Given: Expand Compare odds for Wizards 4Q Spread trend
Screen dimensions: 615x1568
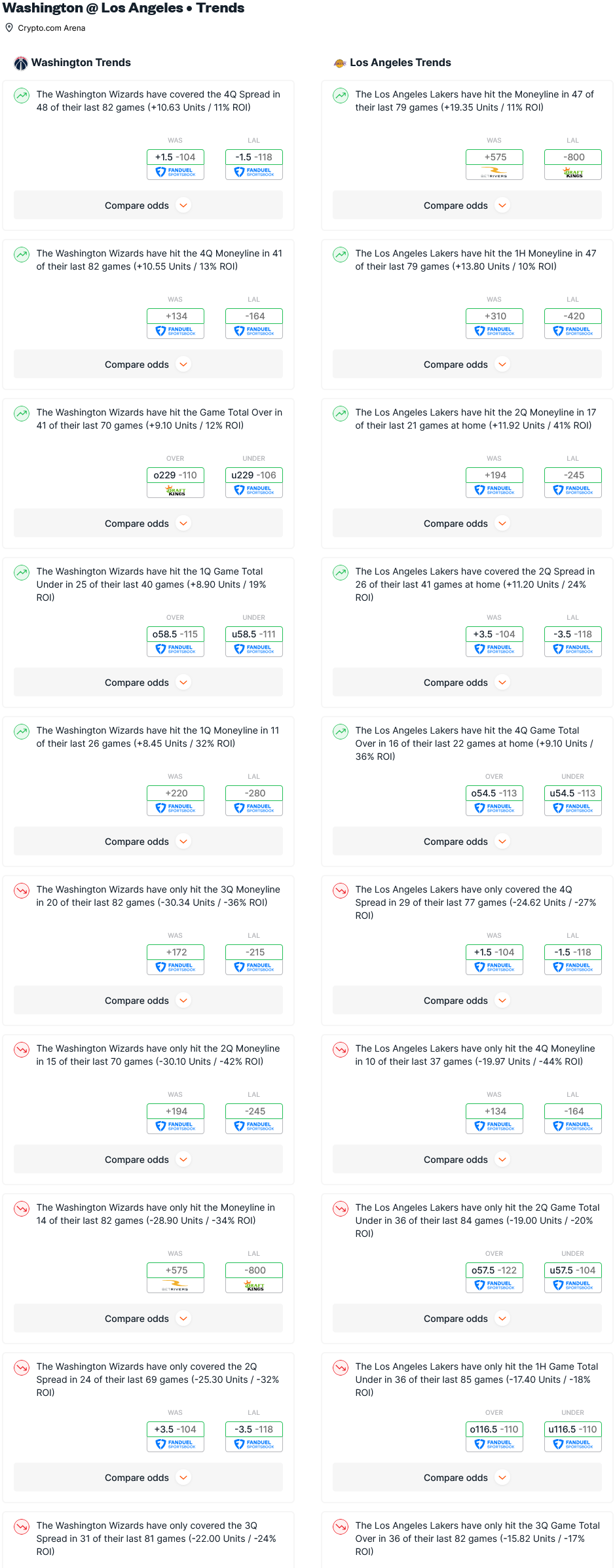Looking at the screenshot, I should [x=148, y=205].
